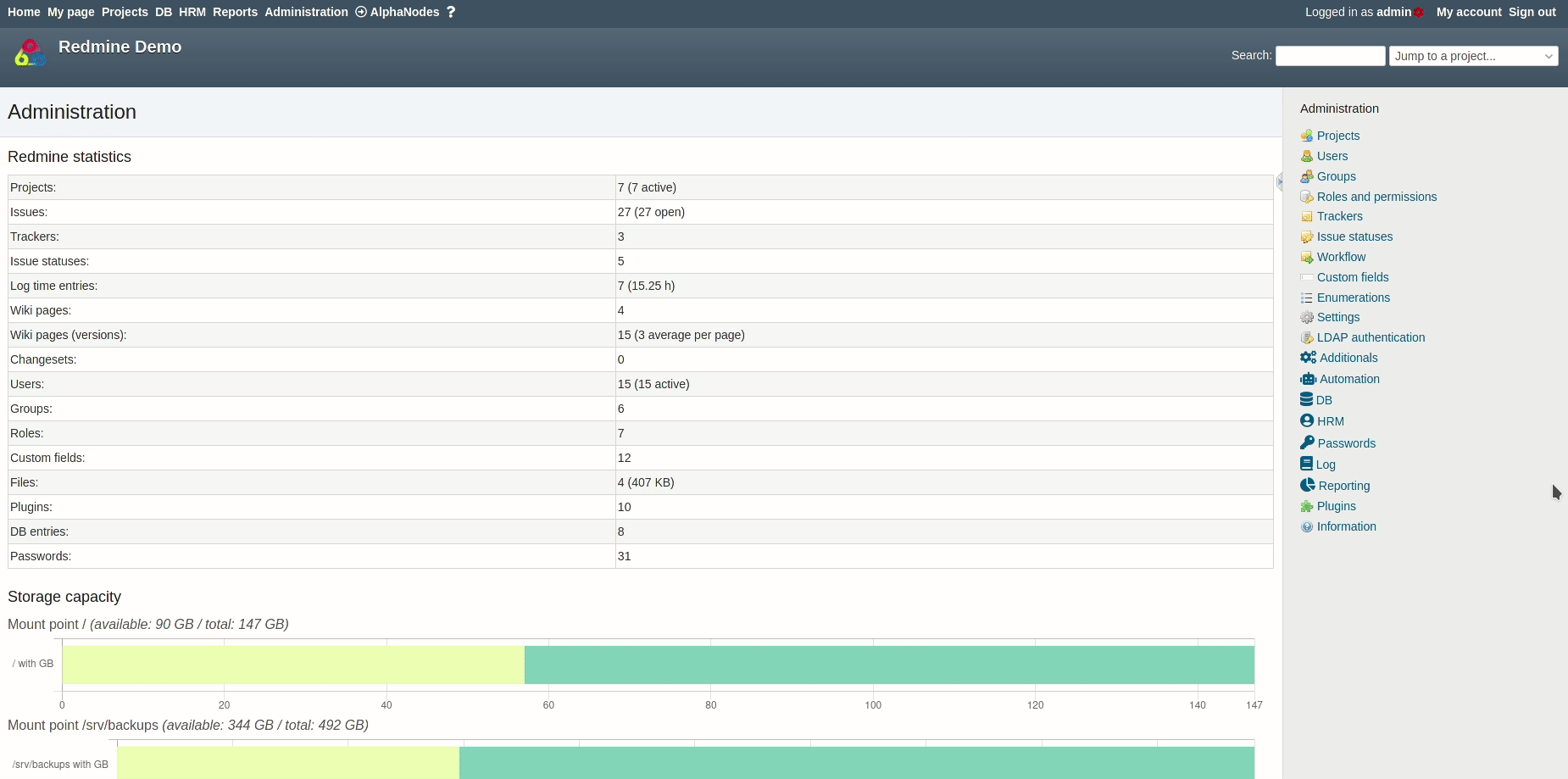Go to My page in top menu
This screenshot has height=779, width=1568.
tap(70, 12)
